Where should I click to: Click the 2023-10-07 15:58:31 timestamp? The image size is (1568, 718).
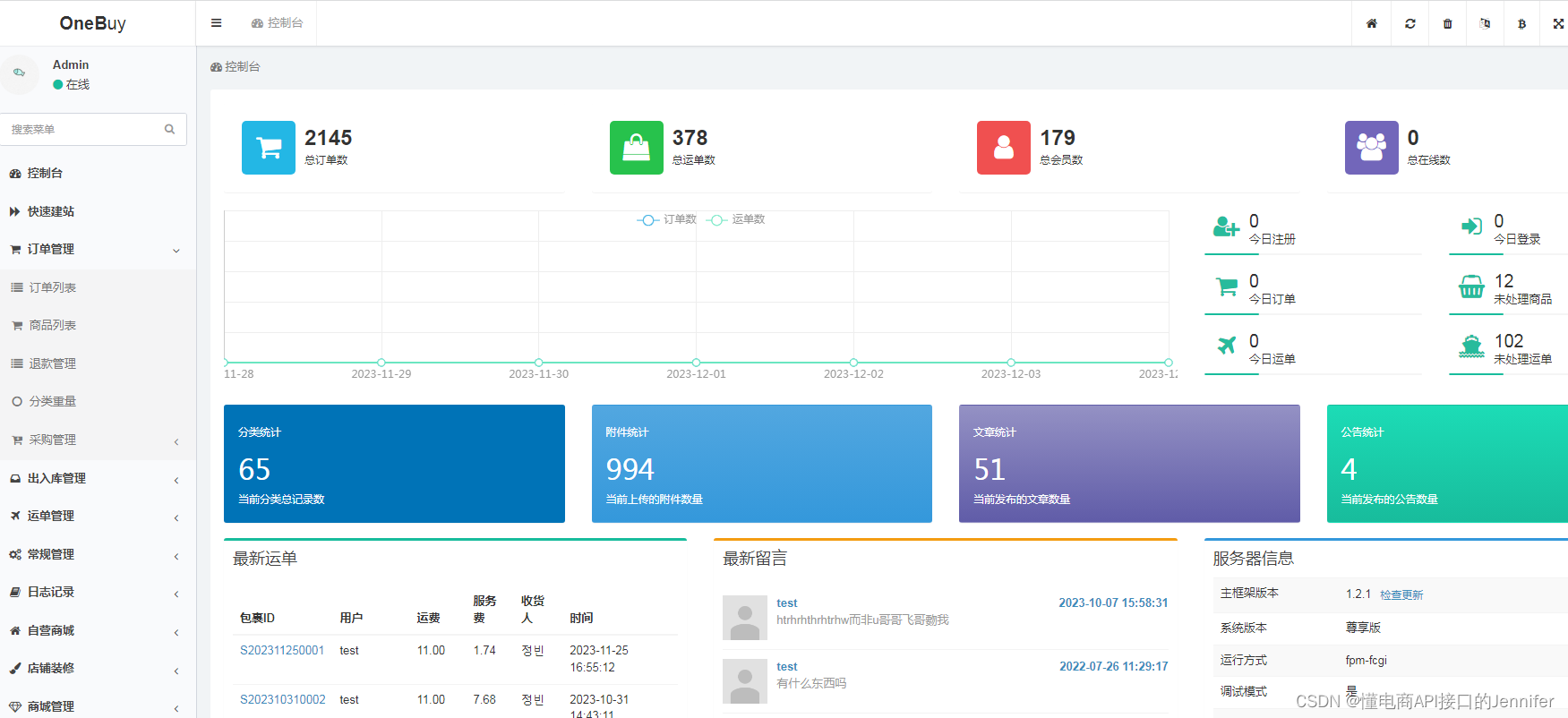pos(1113,603)
